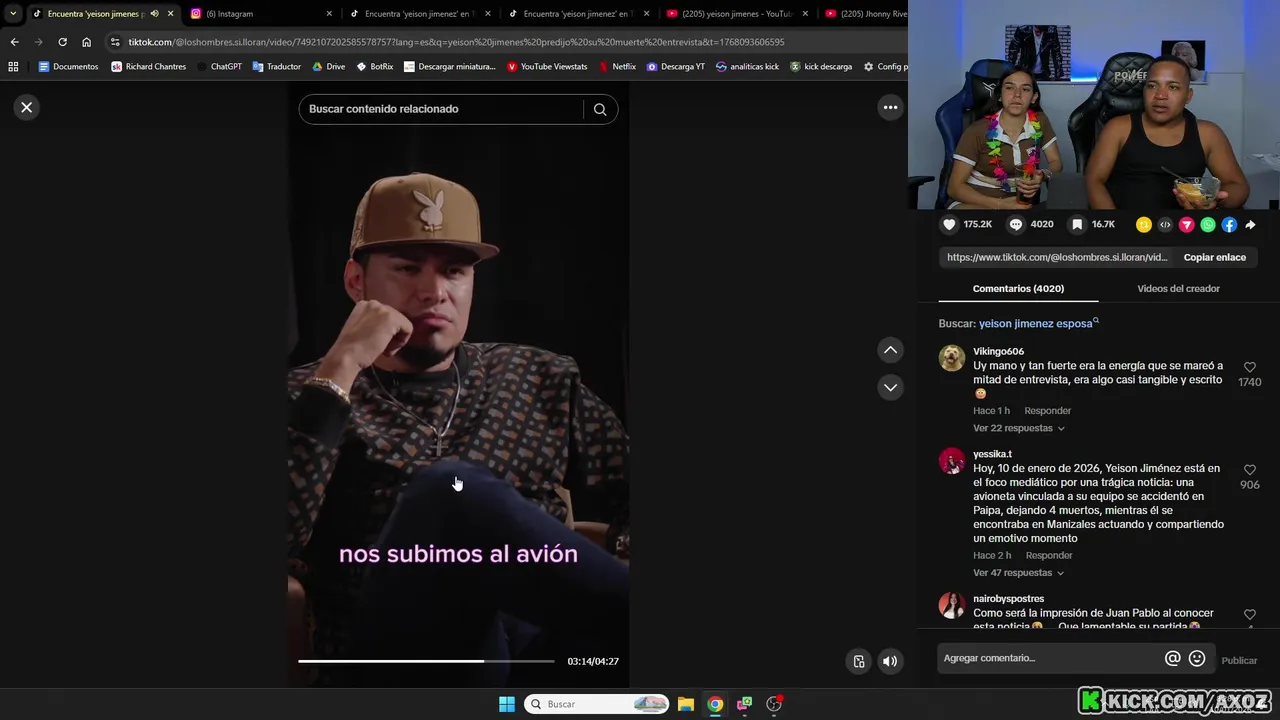Reply to yessika.t's comment

click(1048, 556)
